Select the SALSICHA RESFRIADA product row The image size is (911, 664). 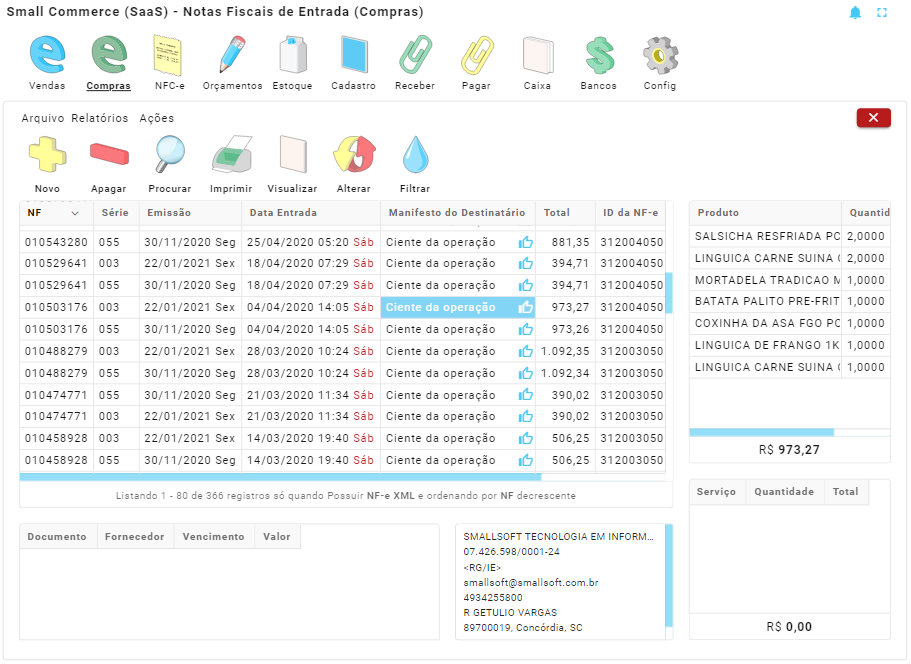point(766,237)
